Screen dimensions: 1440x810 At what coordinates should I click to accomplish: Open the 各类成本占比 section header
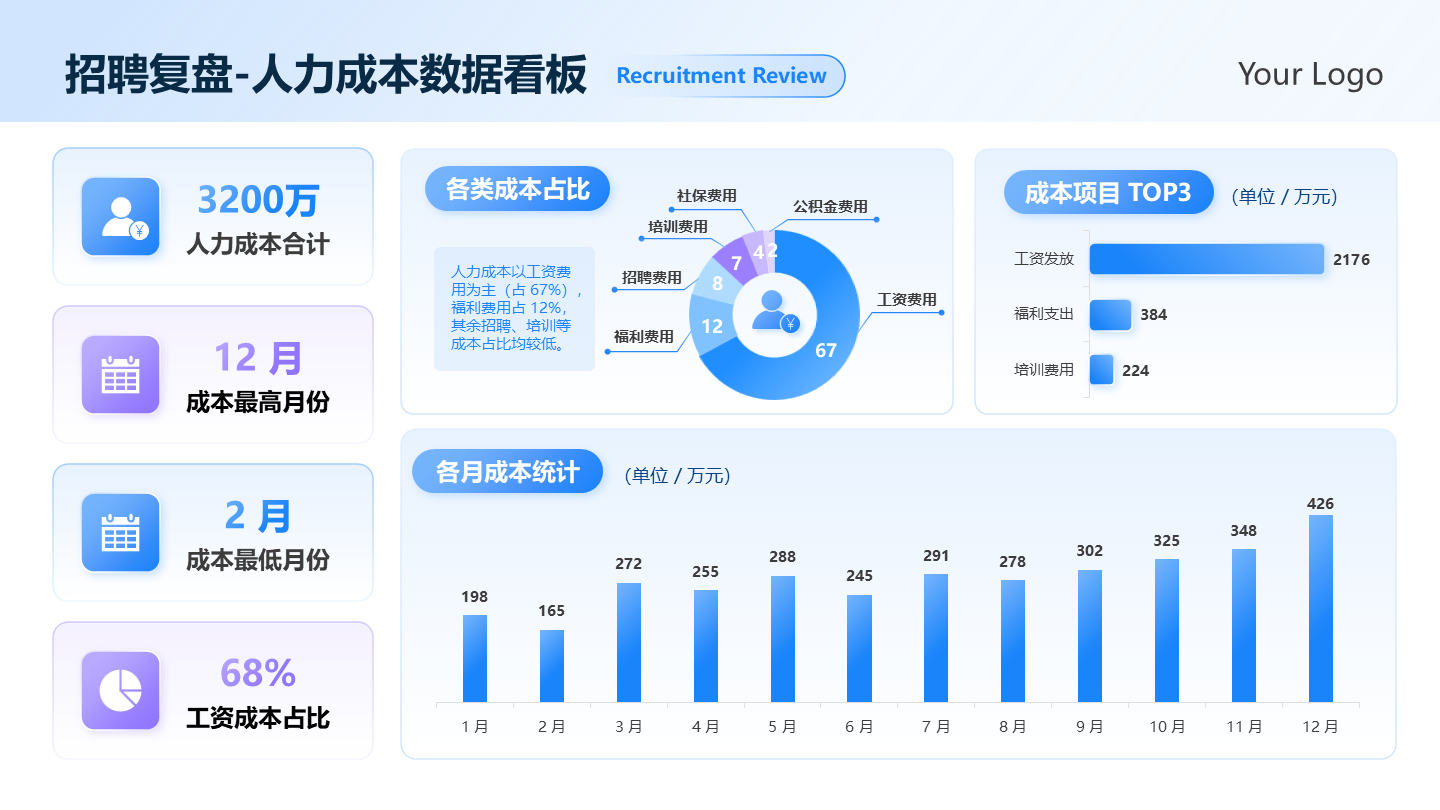517,188
